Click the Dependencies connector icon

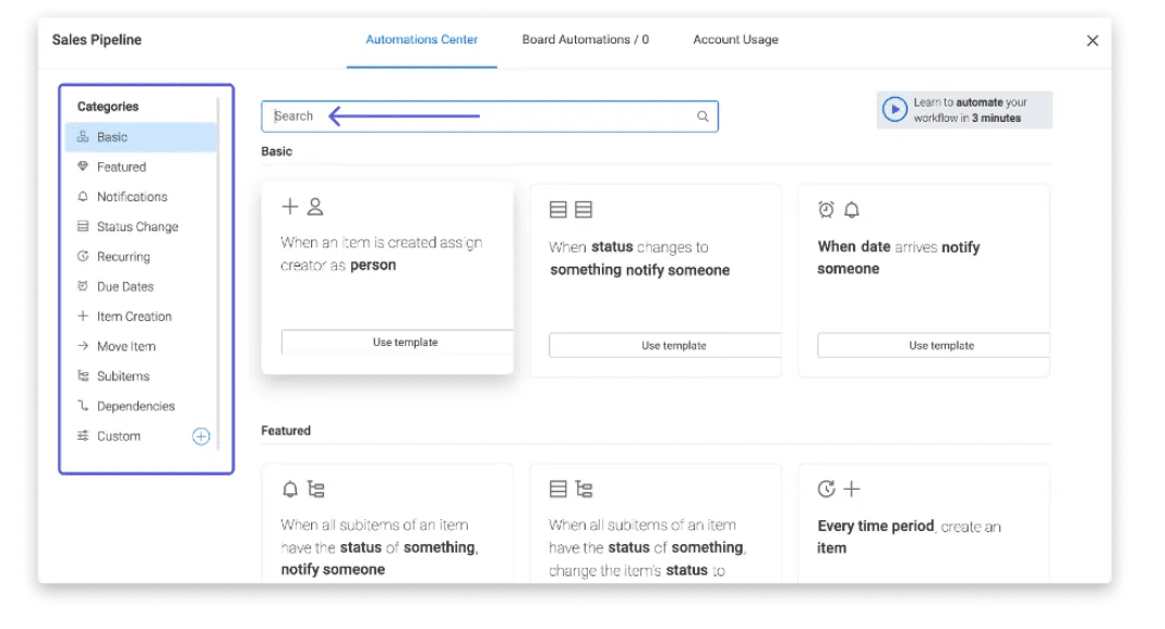pos(82,405)
